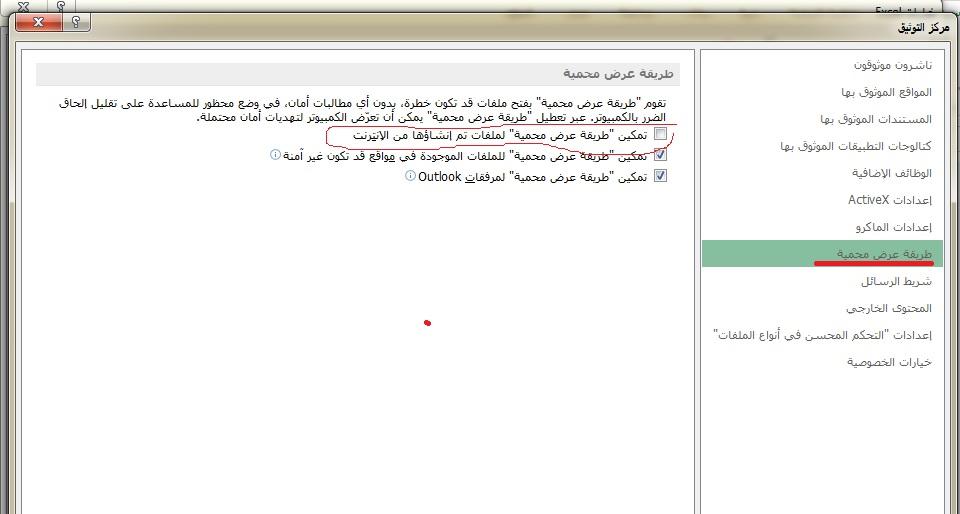The height and width of the screenshot is (514, 960).
Task: Open إعدادات الماكرو page
Action: click(x=894, y=227)
